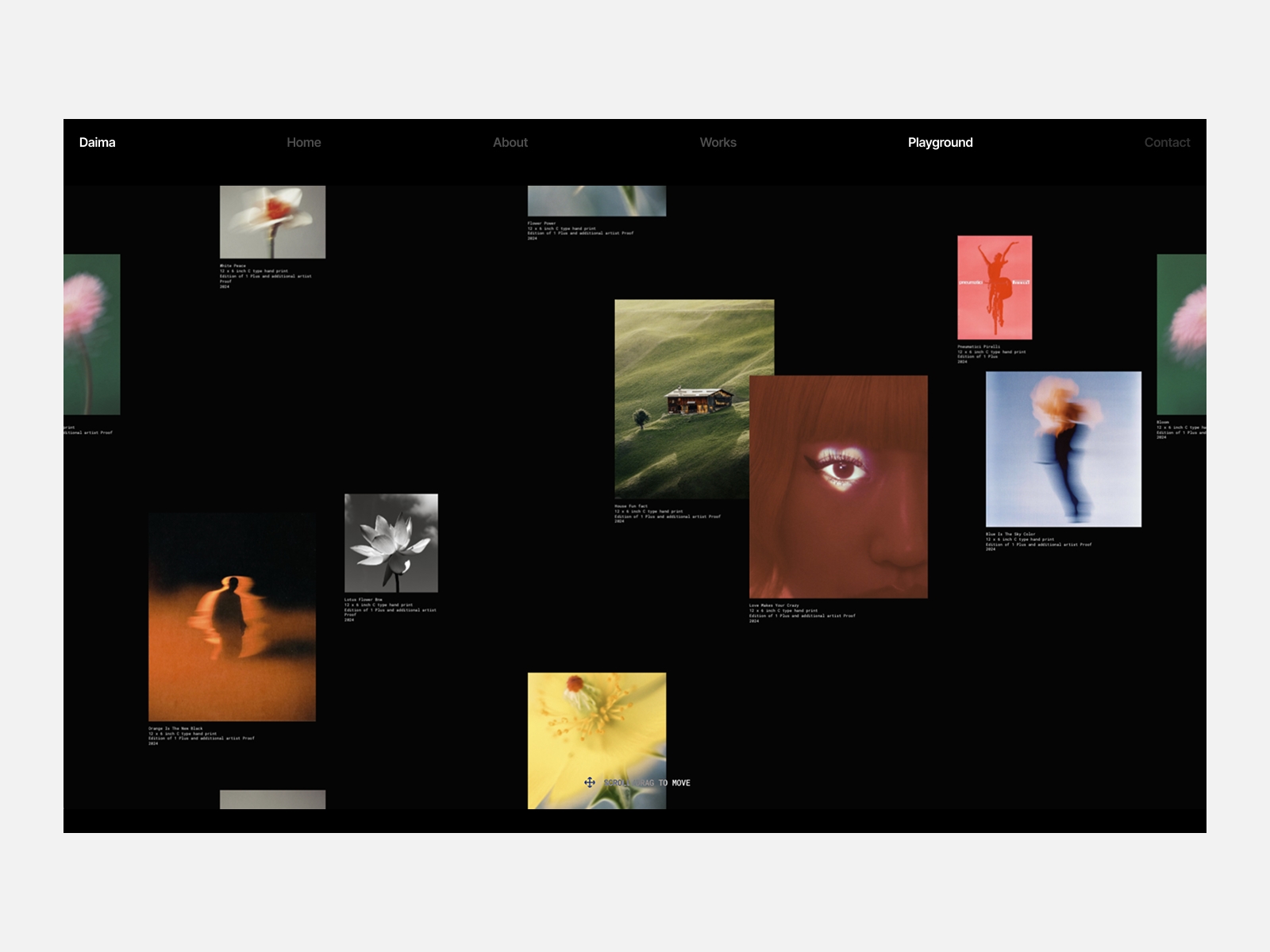Open the Contact page
1270x952 pixels.
1167,143
